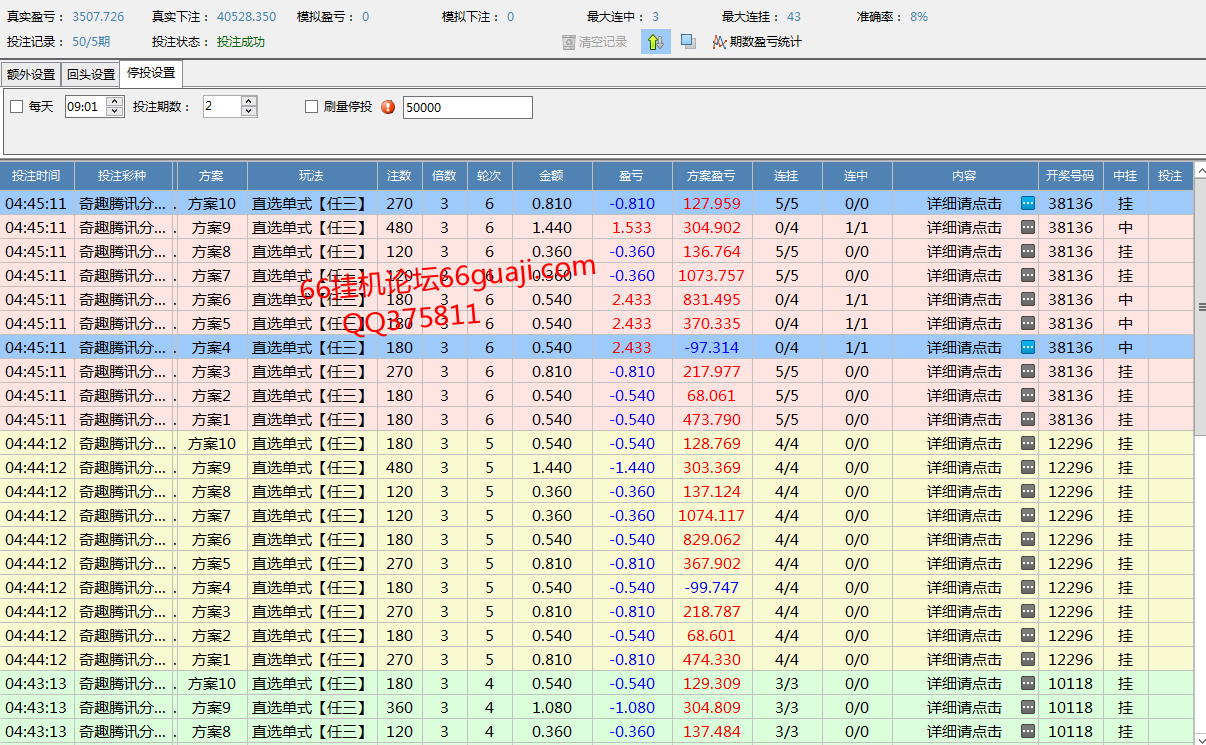Open detail icon for 04:43:13 方案9 row
The image size is (1206, 745).
tap(1028, 707)
